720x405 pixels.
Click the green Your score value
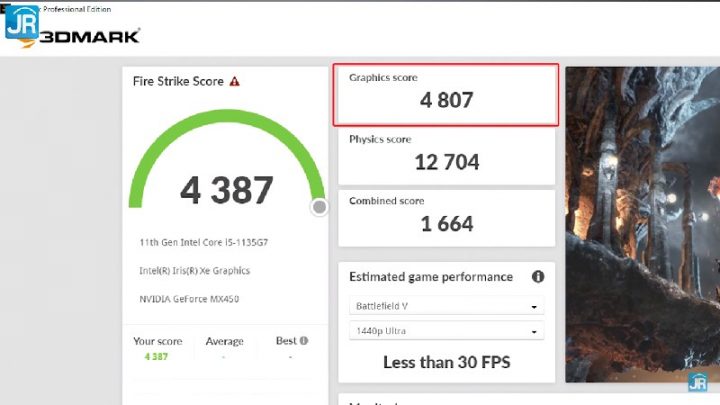click(x=157, y=356)
